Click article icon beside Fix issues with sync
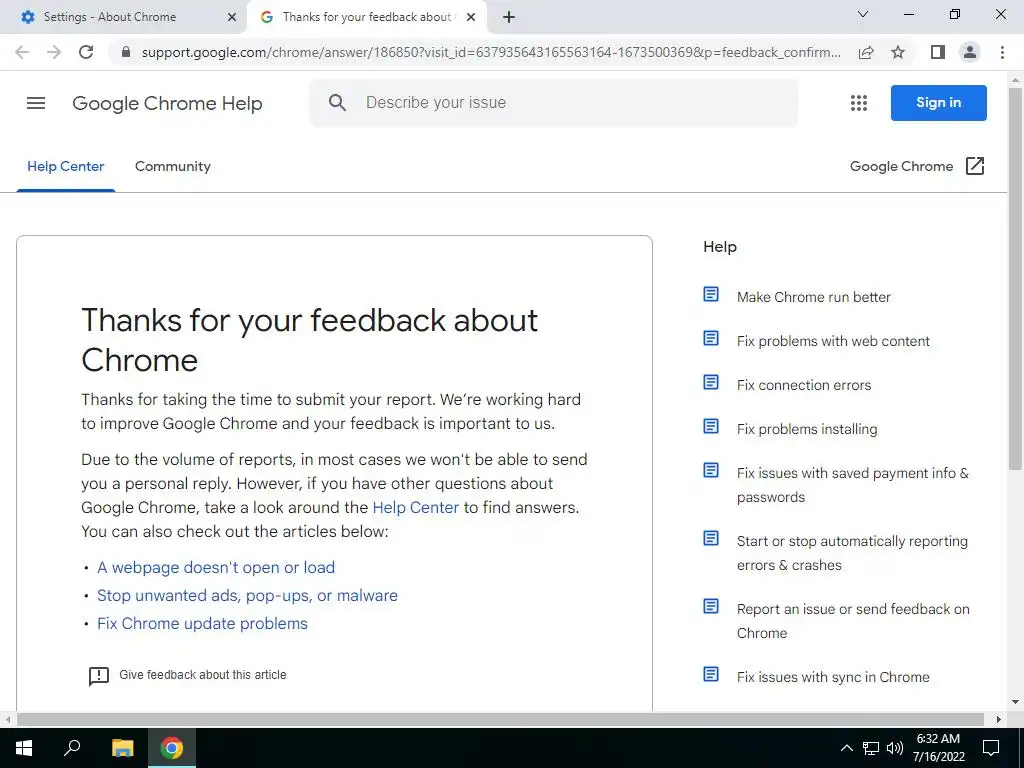The width and height of the screenshot is (1024, 768). pos(711,674)
